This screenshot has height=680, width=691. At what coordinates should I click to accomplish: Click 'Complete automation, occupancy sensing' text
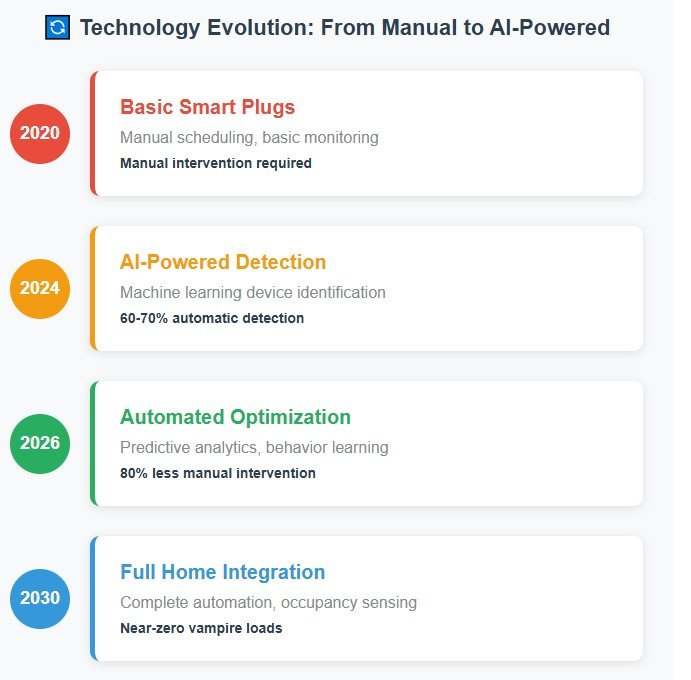pyautogui.click(x=268, y=602)
